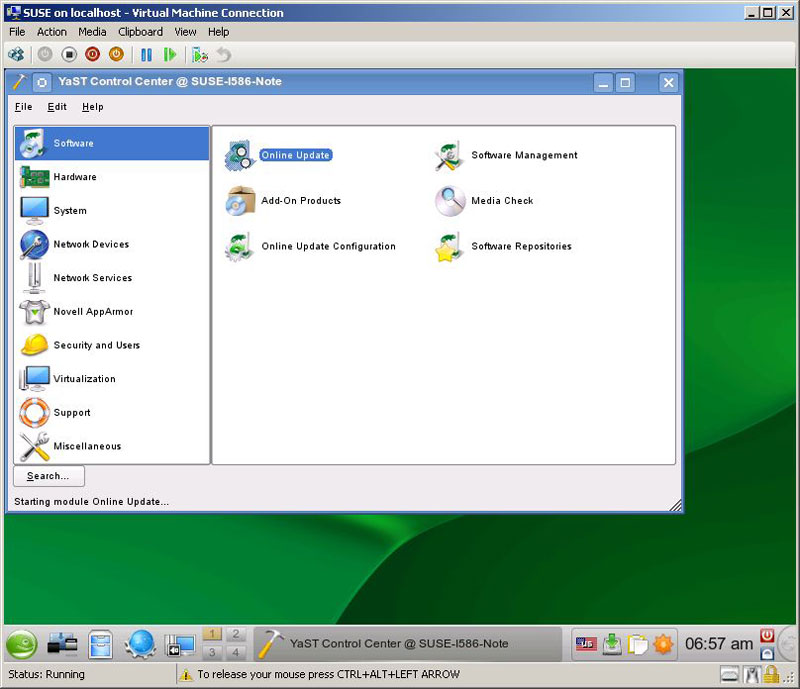
Task: Open the VM Connection Action menu
Action: pos(52,32)
